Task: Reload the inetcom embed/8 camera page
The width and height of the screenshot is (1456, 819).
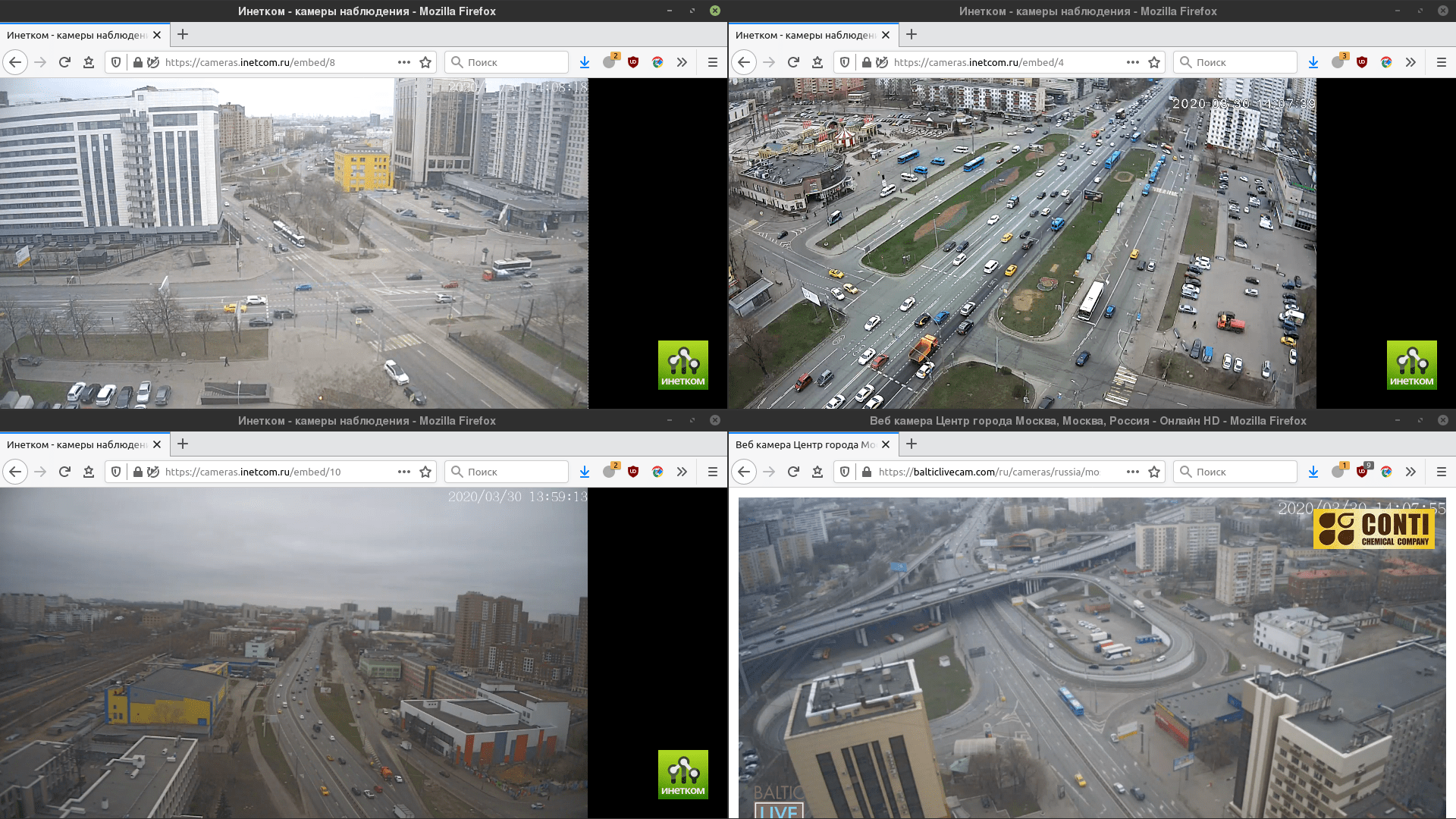Action: click(x=64, y=62)
